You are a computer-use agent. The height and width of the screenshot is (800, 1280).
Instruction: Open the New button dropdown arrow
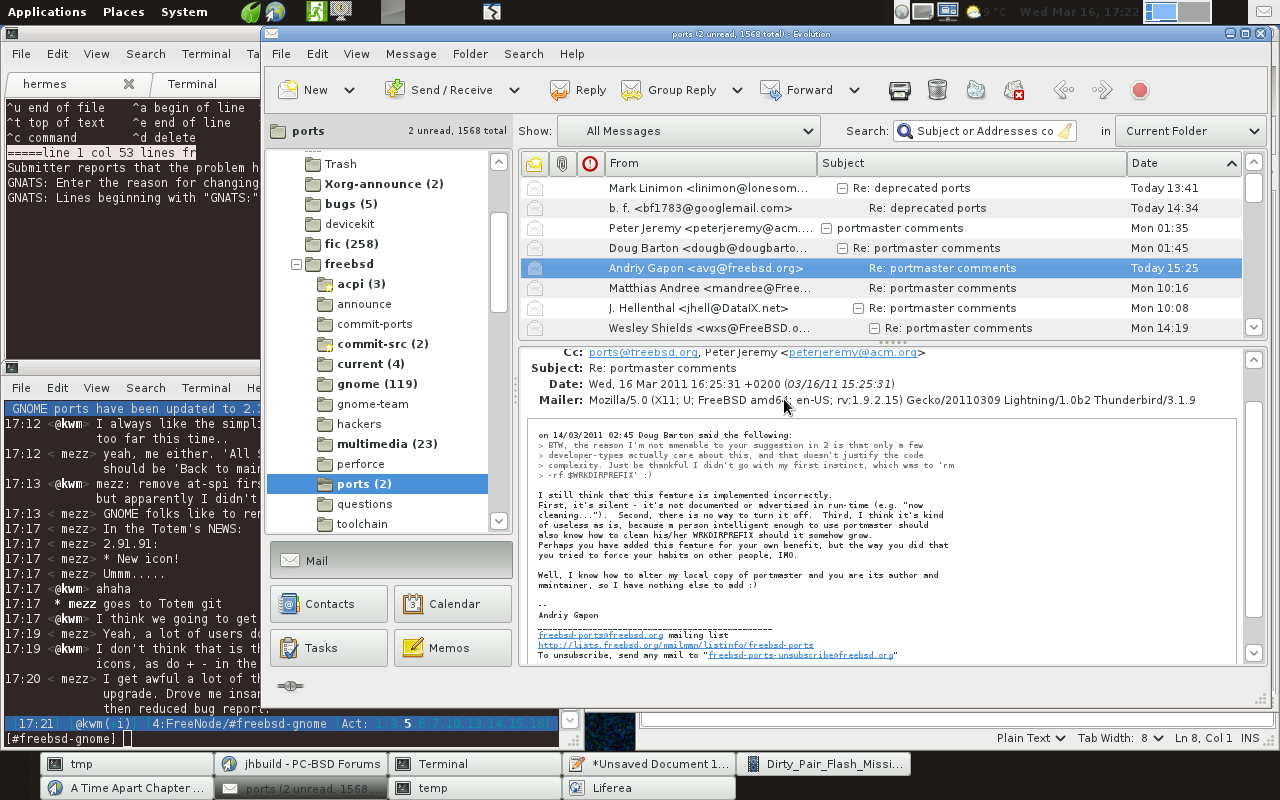pyautogui.click(x=349, y=90)
